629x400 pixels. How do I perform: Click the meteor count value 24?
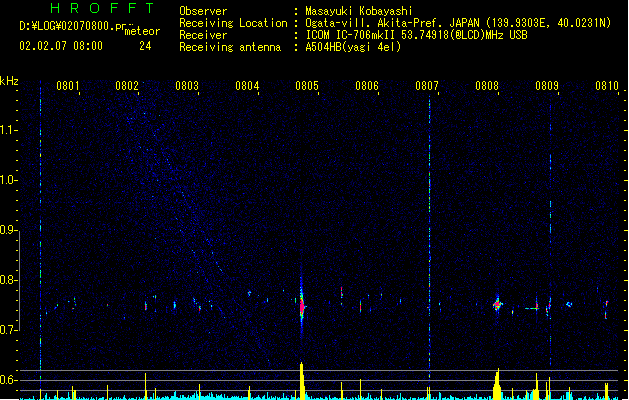145,46
